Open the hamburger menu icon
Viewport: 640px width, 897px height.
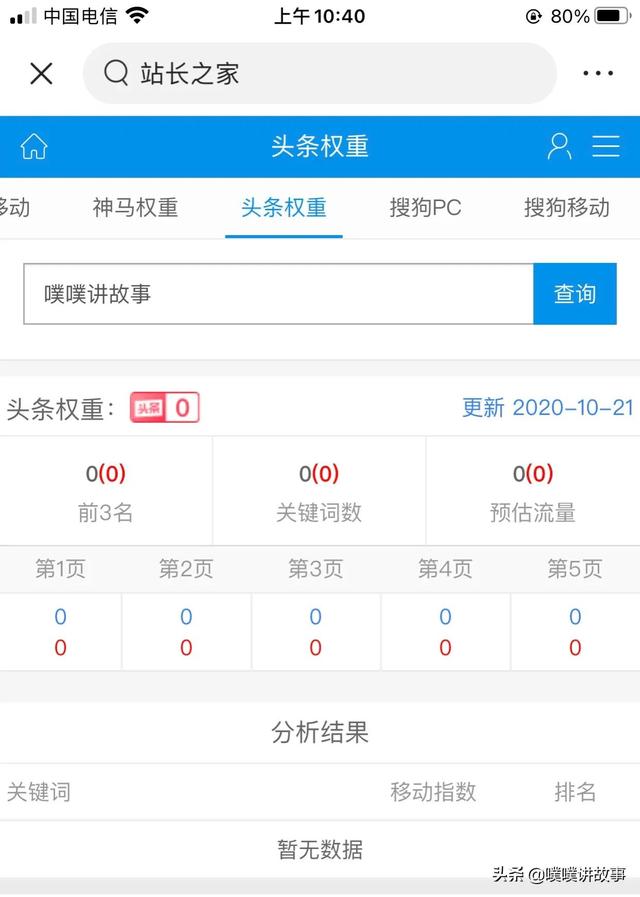point(606,146)
